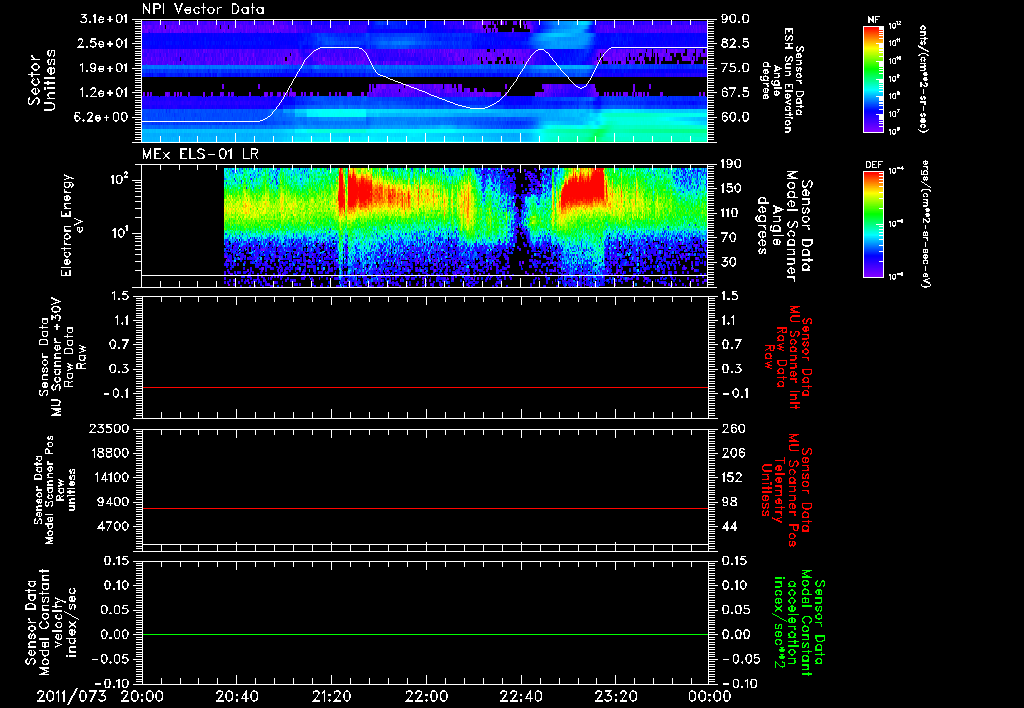The width and height of the screenshot is (1024, 708).
Task: Click the 67.5 elevation angle tick
Action: (x=735, y=93)
